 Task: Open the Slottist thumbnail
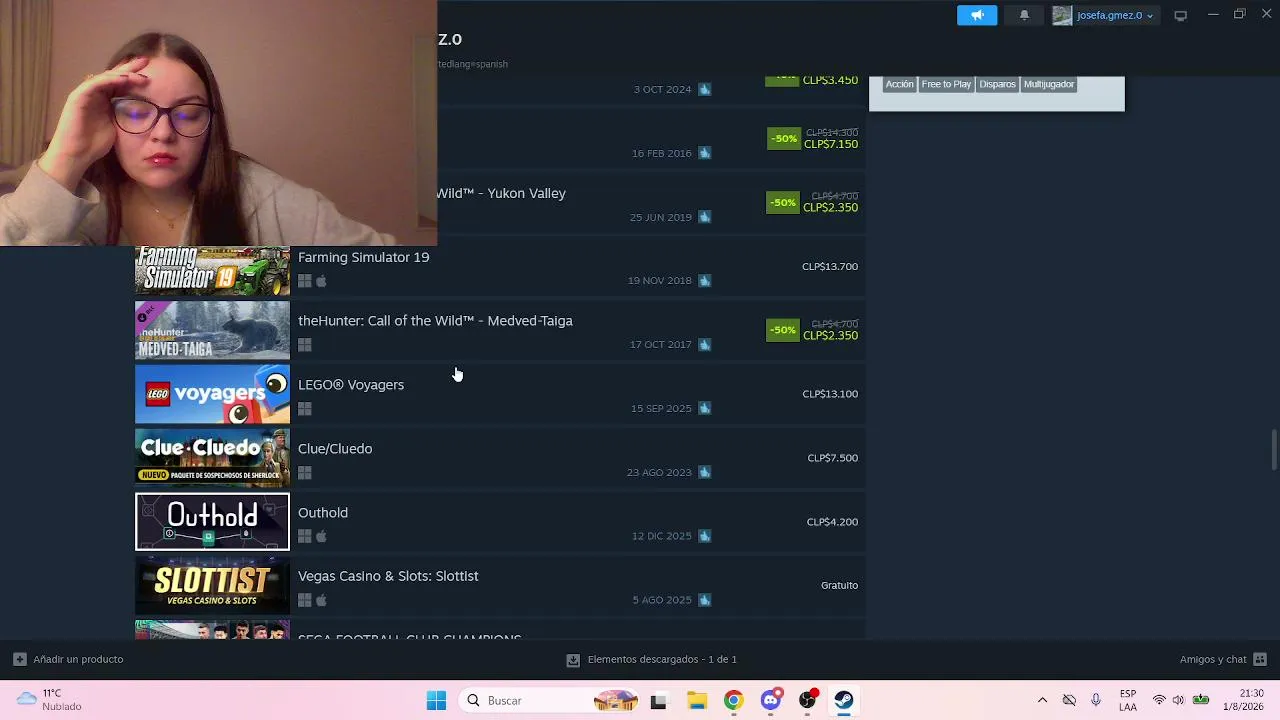pos(212,586)
